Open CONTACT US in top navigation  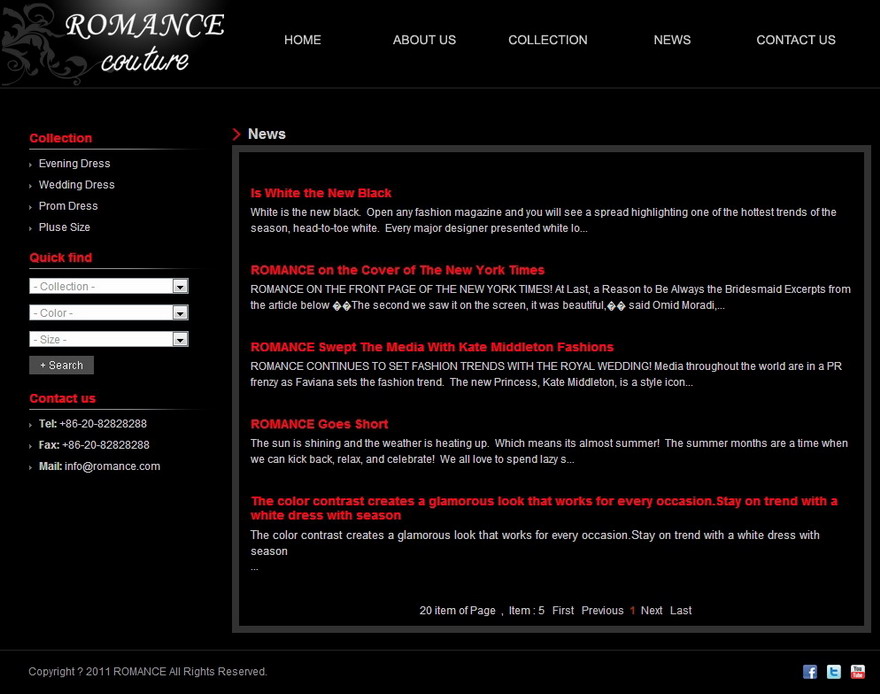tap(796, 40)
